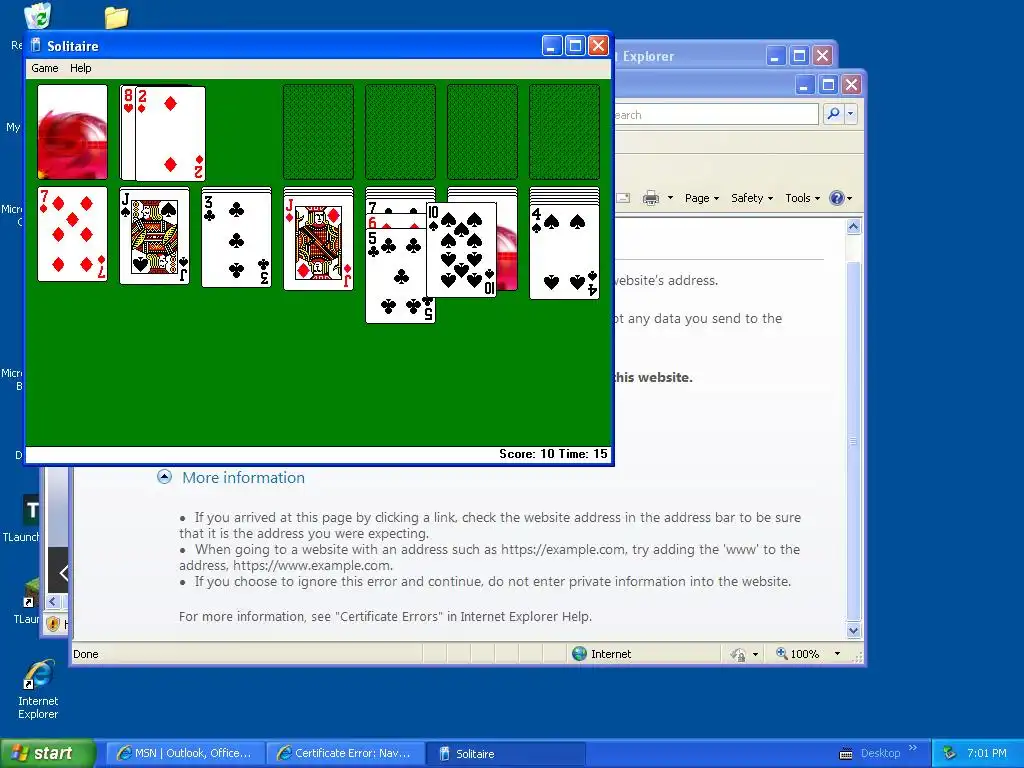Image resolution: width=1024 pixels, height=768 pixels.
Task: Click the Desktop toolbar in the taskbar
Action: 880,753
